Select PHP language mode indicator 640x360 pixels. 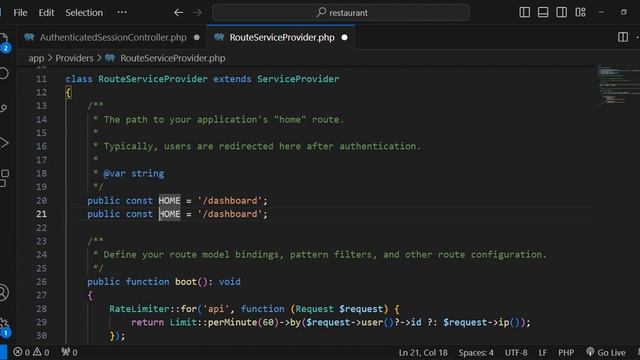(x=566, y=353)
